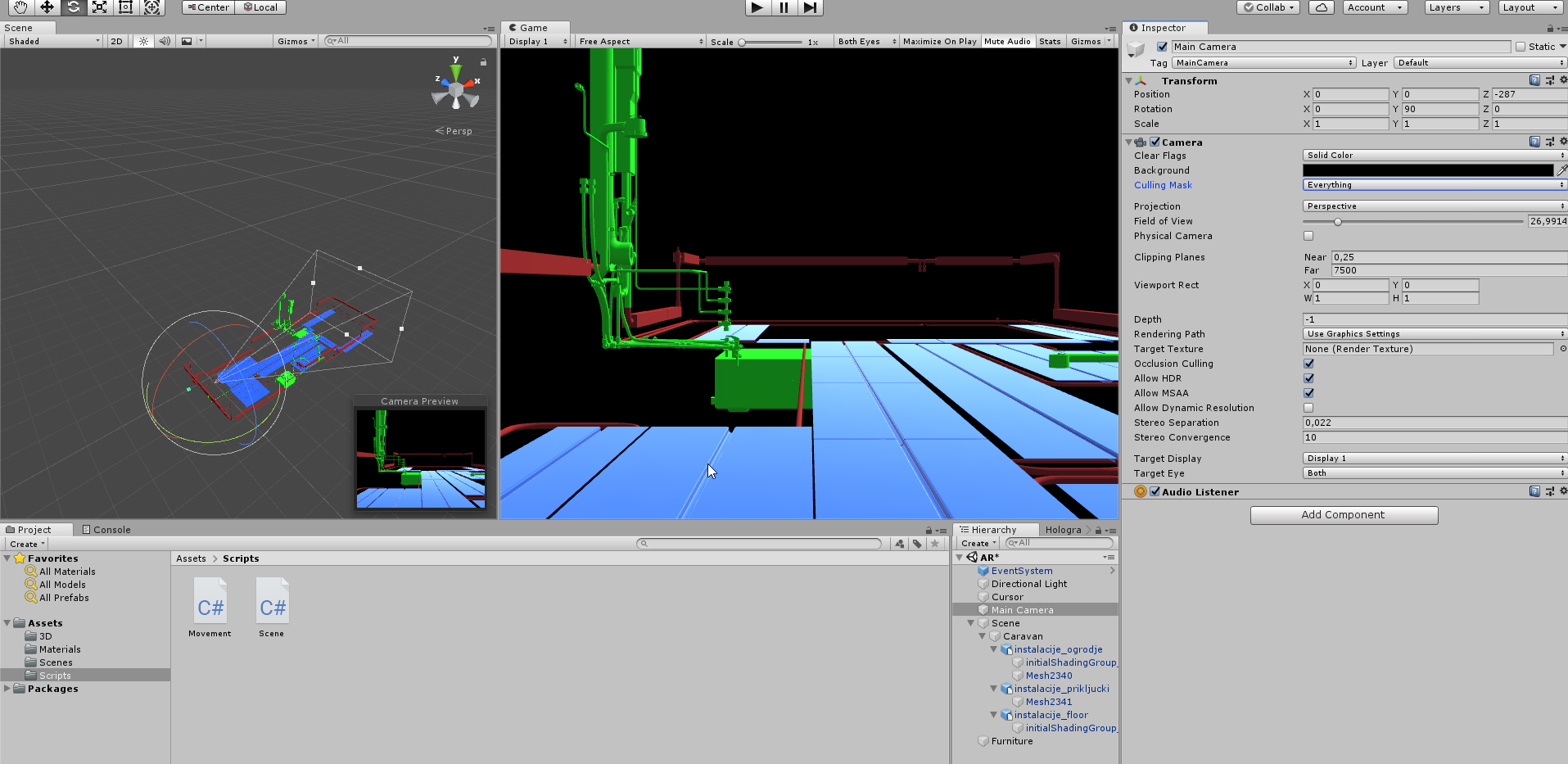Toggle Main Camera active checkbox

(x=1162, y=47)
